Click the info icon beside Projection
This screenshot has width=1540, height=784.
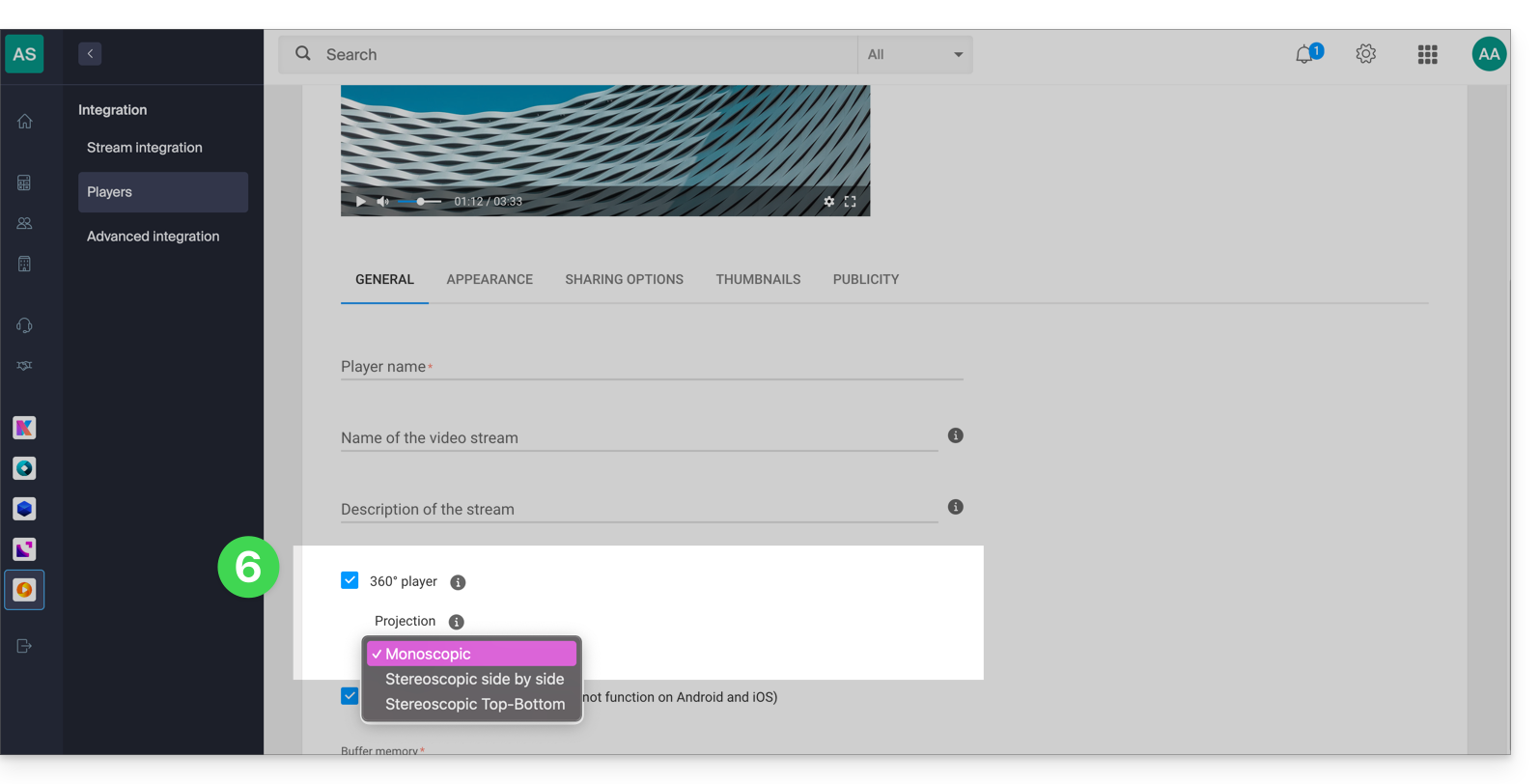click(x=457, y=622)
